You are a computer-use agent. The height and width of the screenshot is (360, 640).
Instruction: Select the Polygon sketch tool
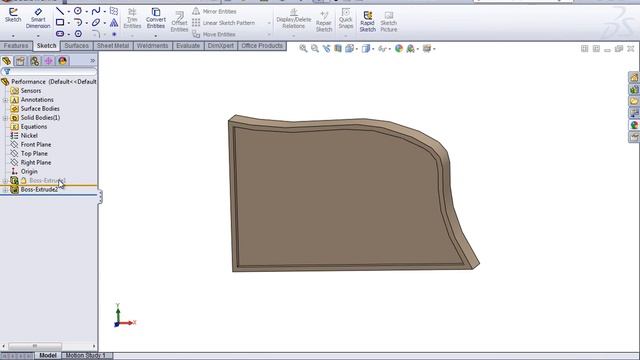click(78, 33)
